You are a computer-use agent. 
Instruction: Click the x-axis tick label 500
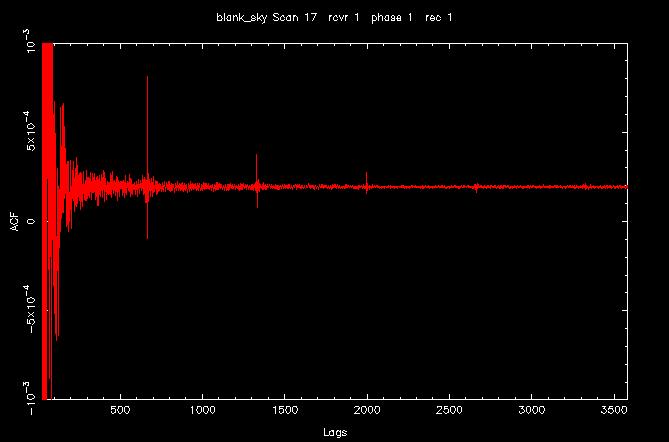tap(121, 410)
